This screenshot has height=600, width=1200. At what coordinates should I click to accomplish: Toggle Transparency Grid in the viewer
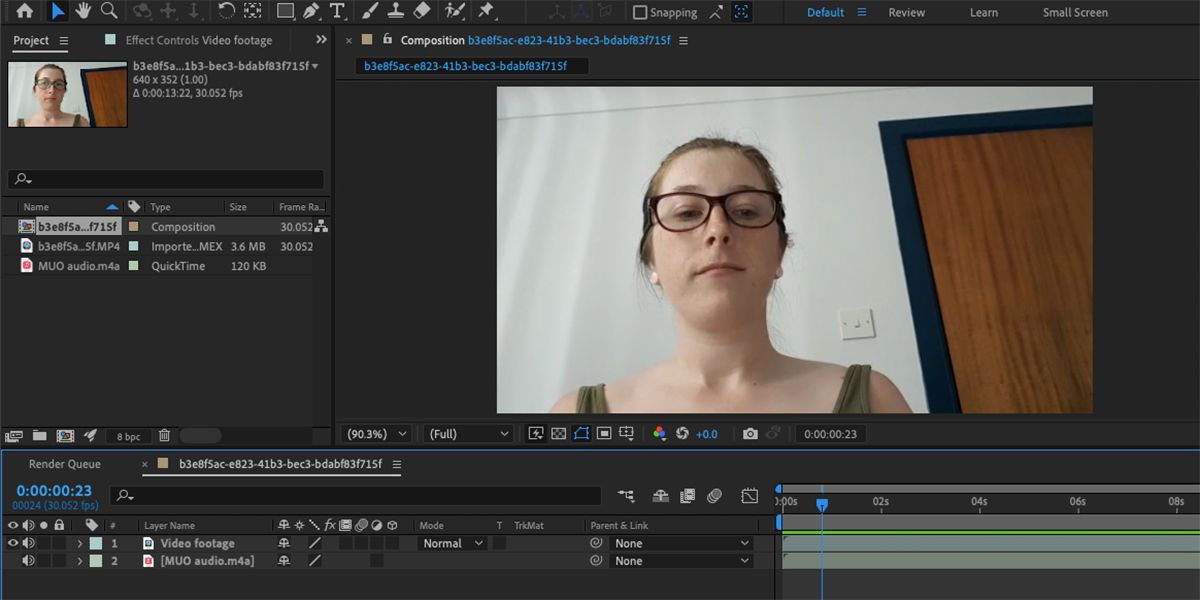pyautogui.click(x=559, y=433)
